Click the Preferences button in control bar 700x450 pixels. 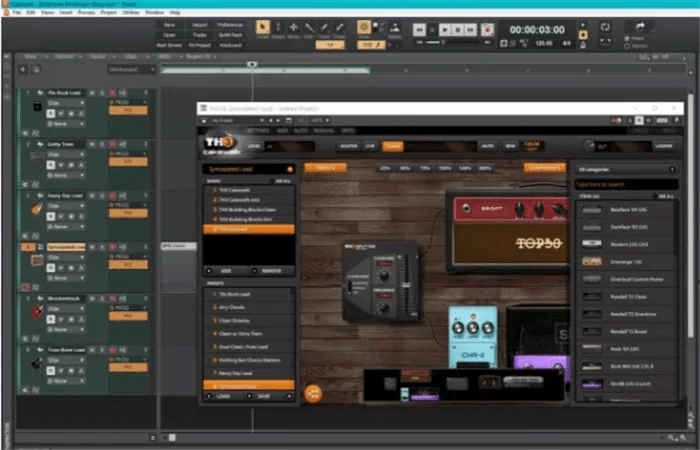point(230,25)
